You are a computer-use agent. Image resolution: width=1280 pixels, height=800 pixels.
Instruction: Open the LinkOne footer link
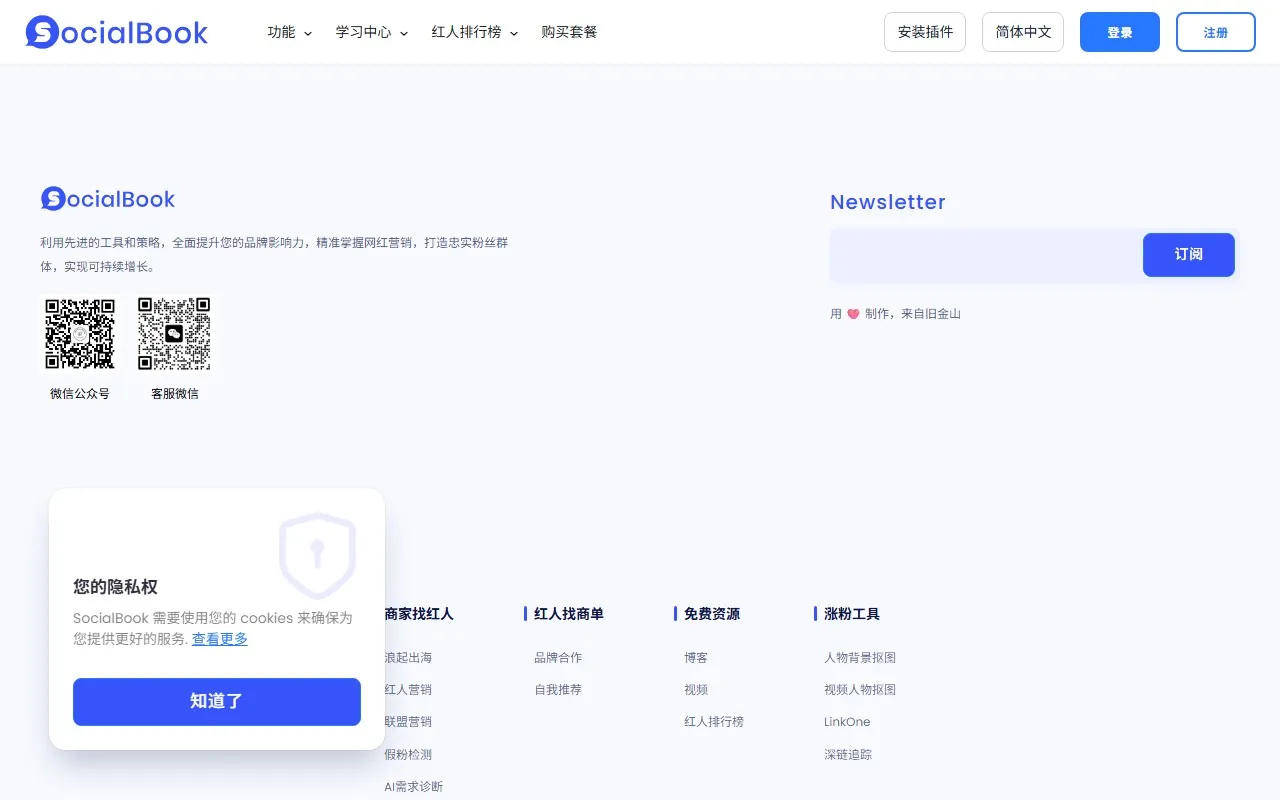point(847,722)
